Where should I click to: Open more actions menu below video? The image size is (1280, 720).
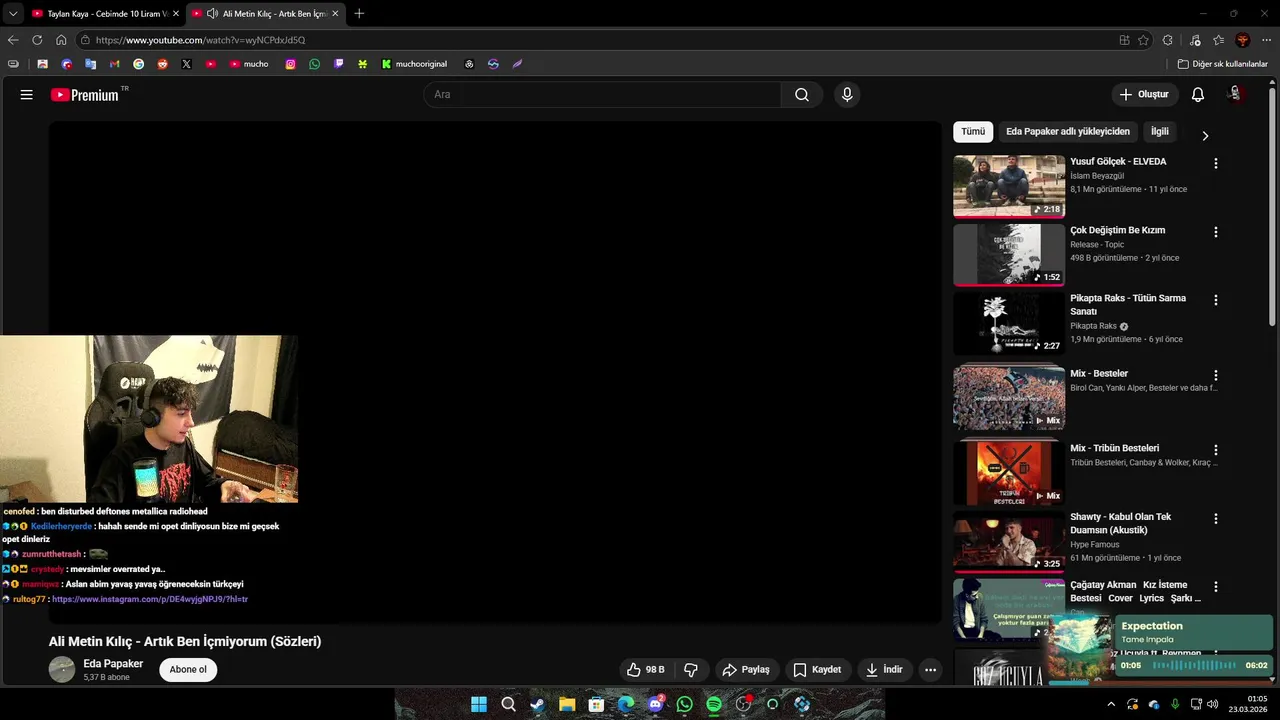(x=930, y=670)
